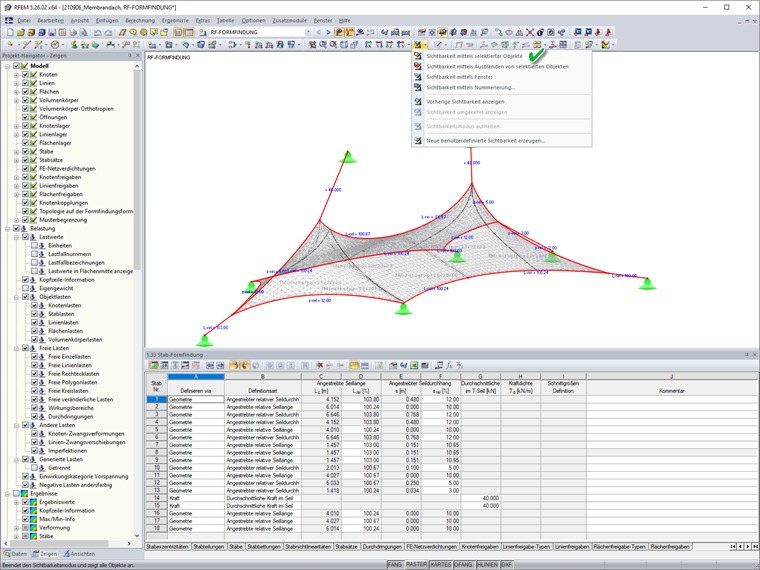Click the Vorherige Sichtbarkeit anzeigen icon
The image size is (760, 570).
click(x=418, y=101)
